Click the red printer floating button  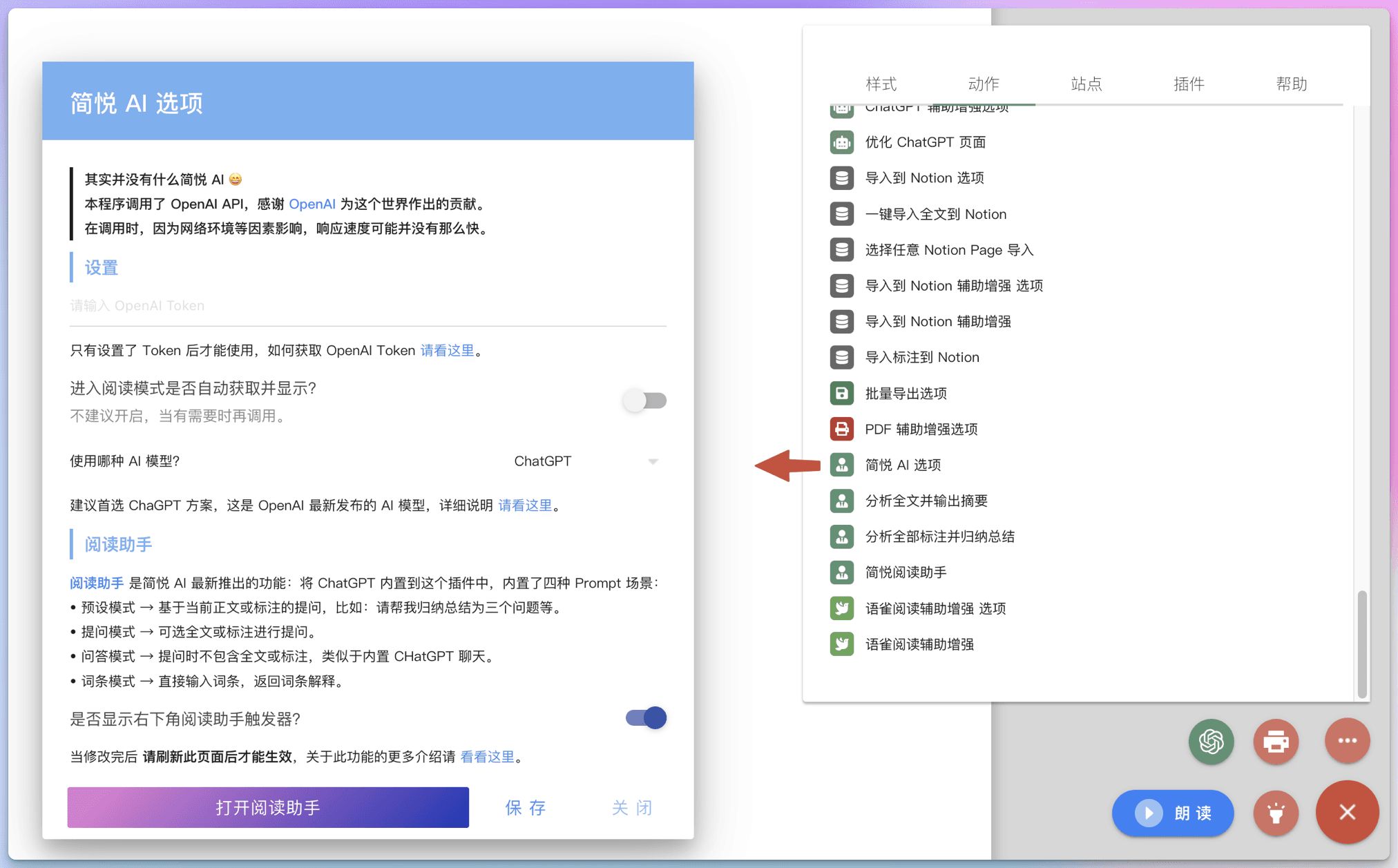(1275, 741)
